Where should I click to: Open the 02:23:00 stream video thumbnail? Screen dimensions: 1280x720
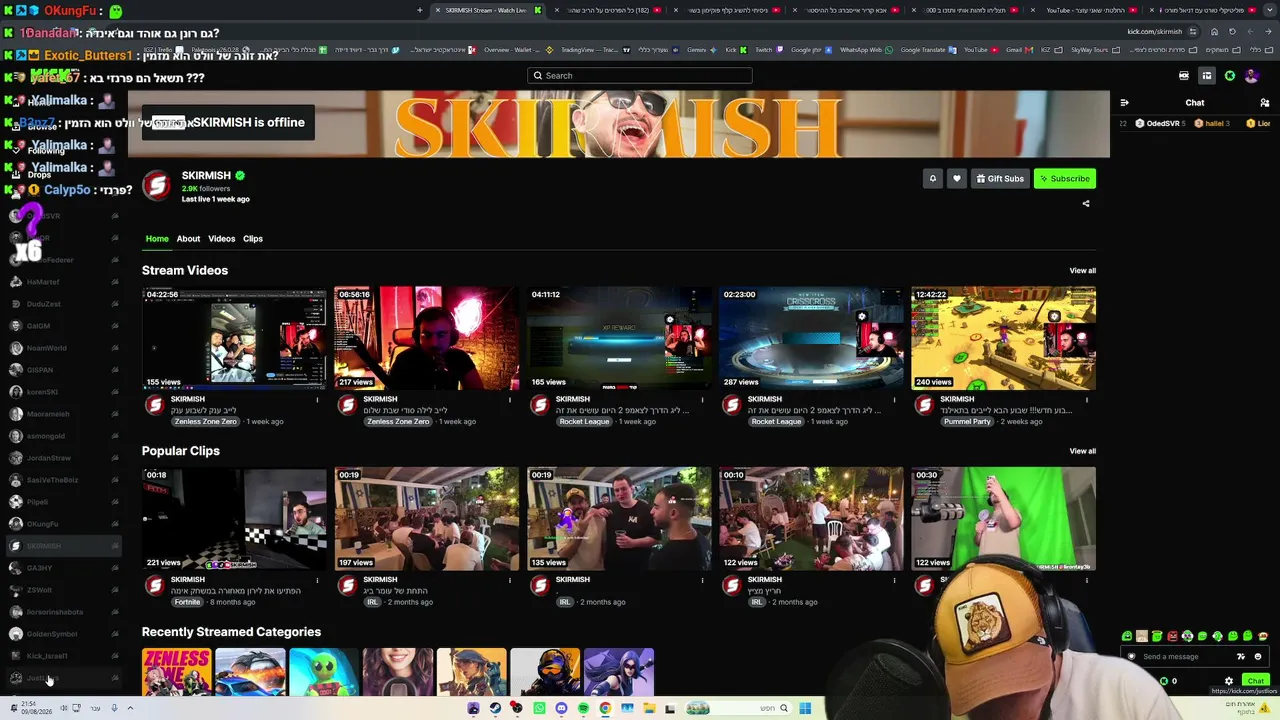pos(811,338)
